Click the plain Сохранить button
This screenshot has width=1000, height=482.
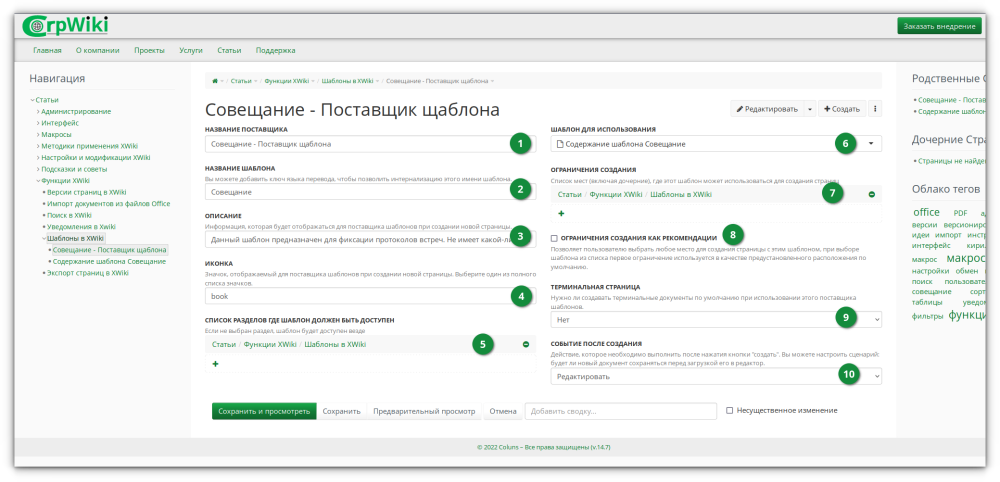(x=341, y=411)
